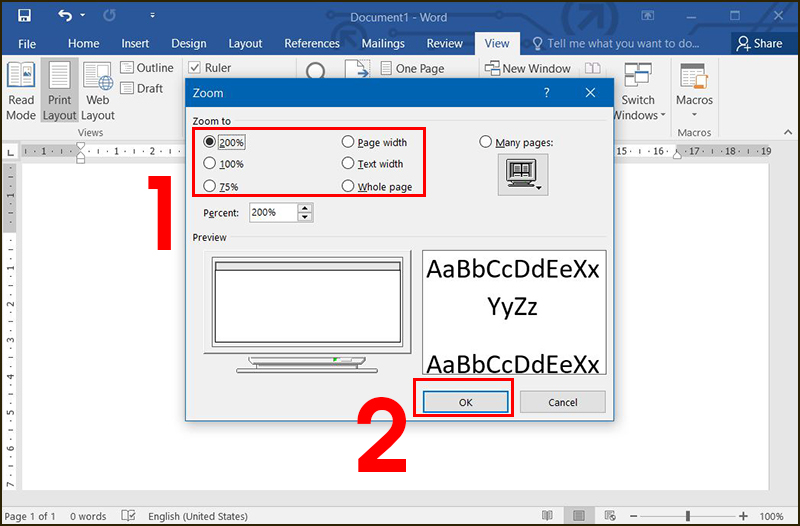The height and width of the screenshot is (526, 800).
Task: Click OK in the Zoom dialog
Action: pyautogui.click(x=465, y=402)
